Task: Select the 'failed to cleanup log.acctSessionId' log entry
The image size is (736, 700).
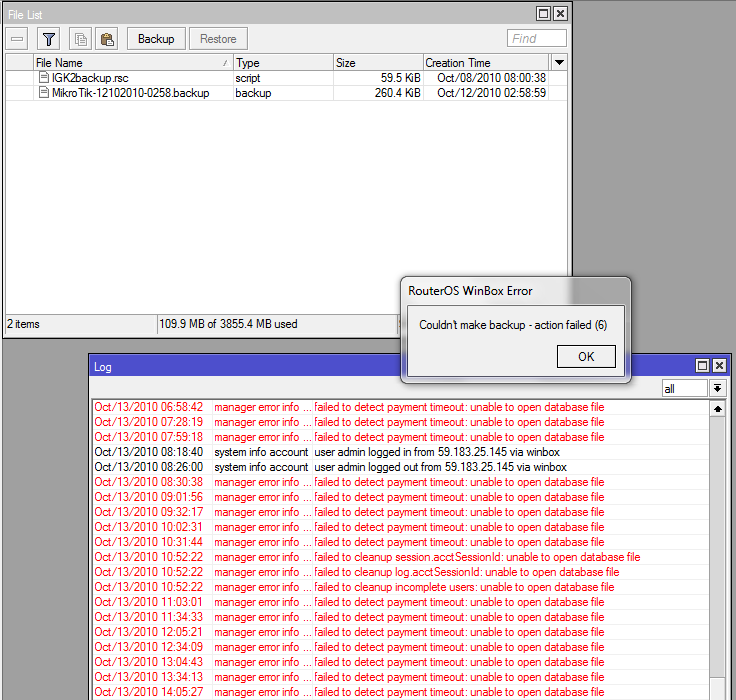Action: [400, 572]
